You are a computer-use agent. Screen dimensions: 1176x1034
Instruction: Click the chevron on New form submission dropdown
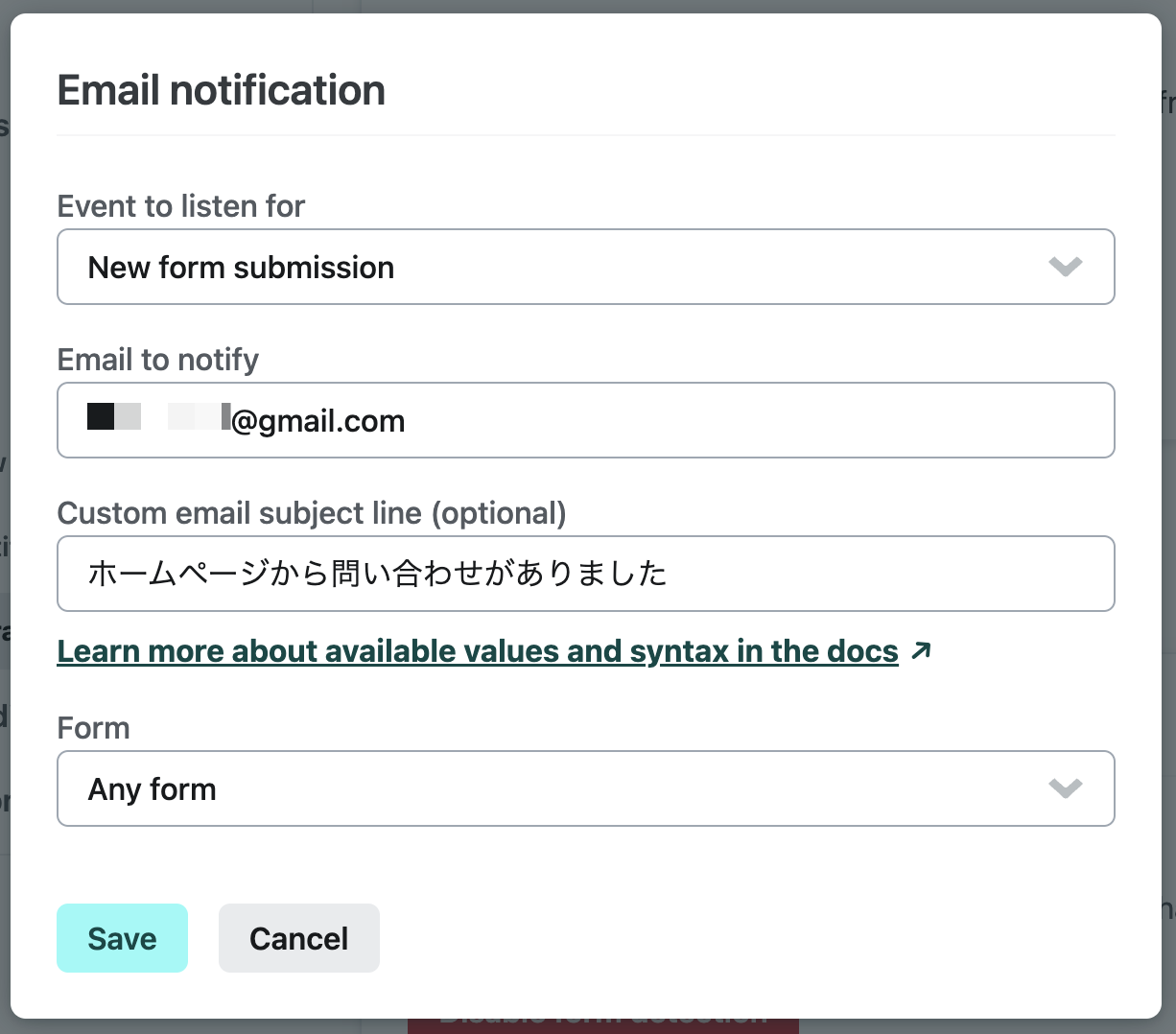tap(1066, 267)
